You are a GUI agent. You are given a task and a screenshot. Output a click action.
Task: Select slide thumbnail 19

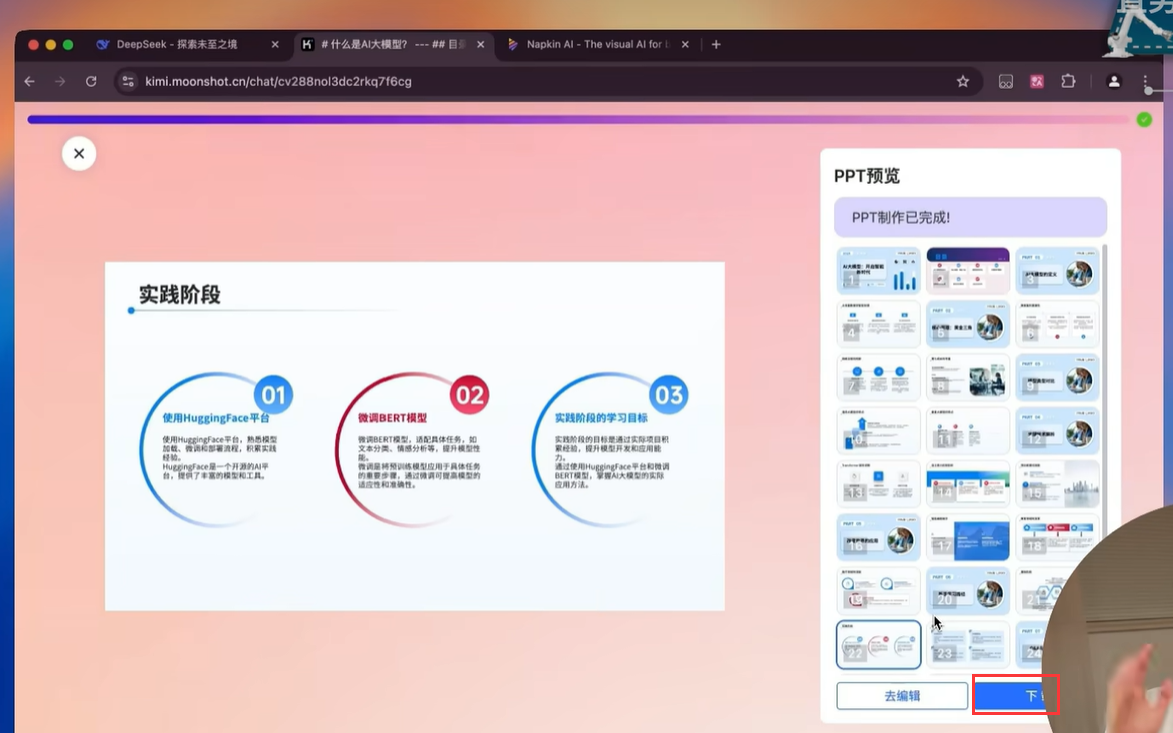tap(878, 590)
